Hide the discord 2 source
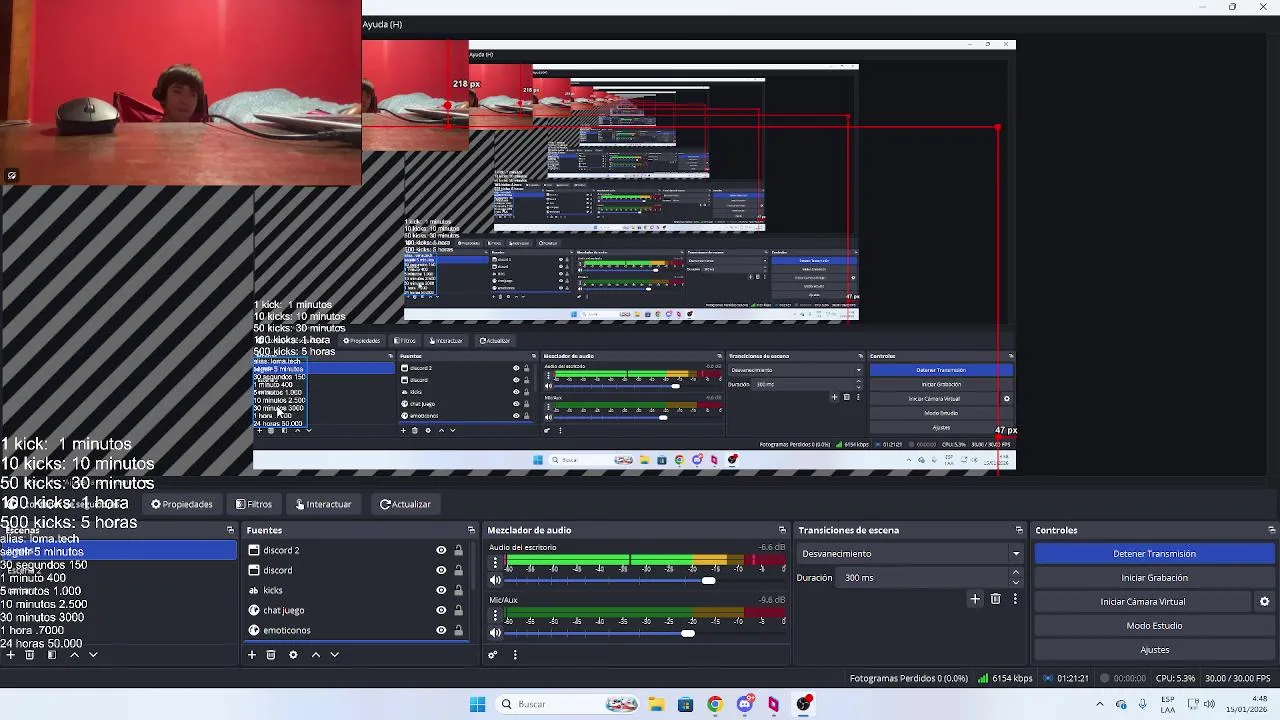The width and height of the screenshot is (1280, 720). [x=441, y=550]
